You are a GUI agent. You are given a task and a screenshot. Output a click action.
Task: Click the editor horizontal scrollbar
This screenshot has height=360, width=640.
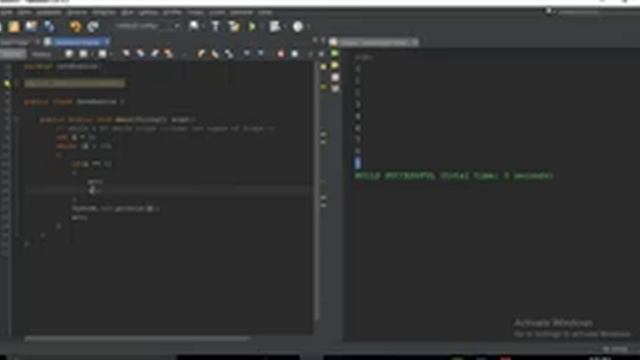point(137,338)
